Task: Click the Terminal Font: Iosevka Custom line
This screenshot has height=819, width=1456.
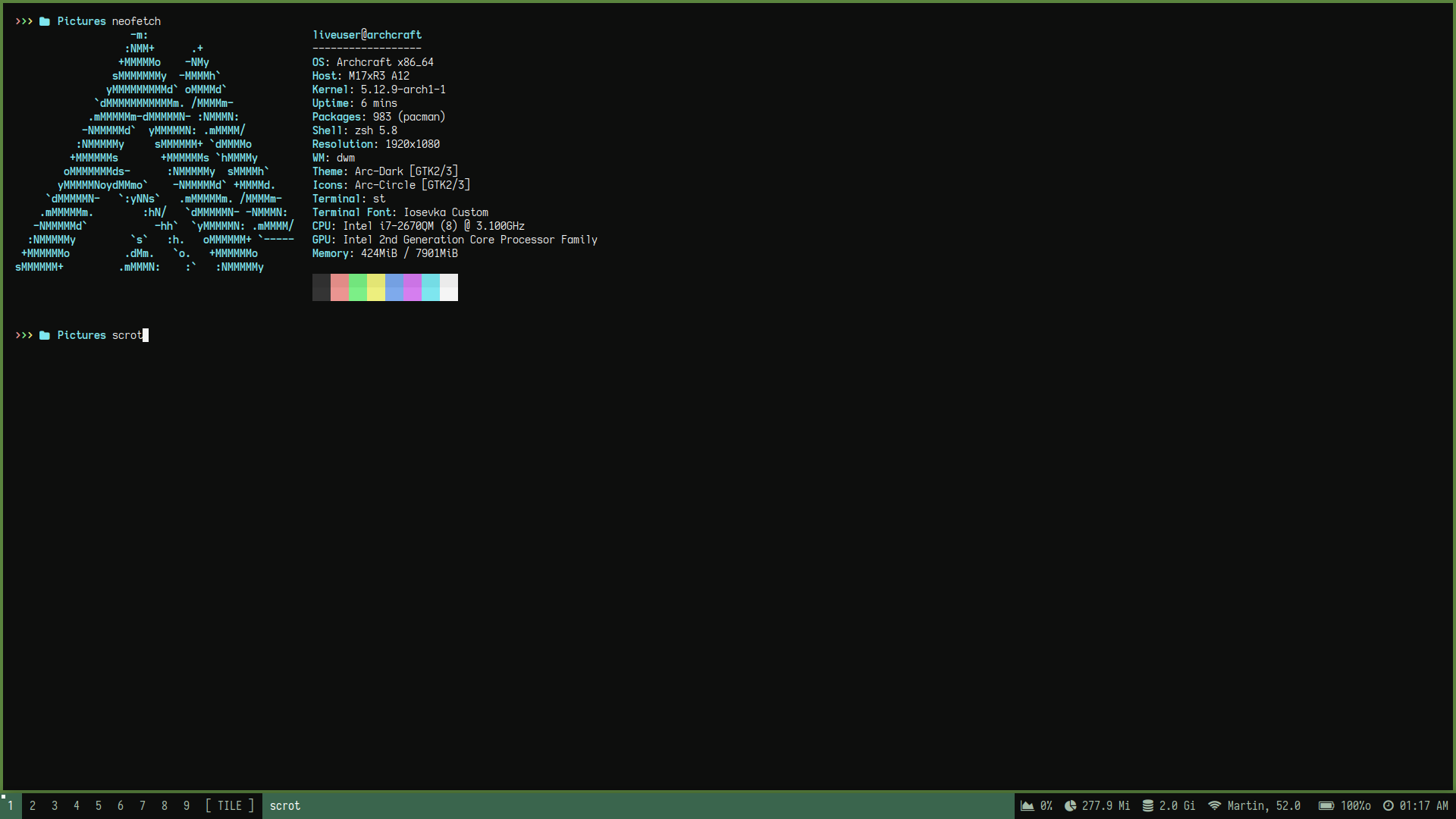Action: coord(400,212)
